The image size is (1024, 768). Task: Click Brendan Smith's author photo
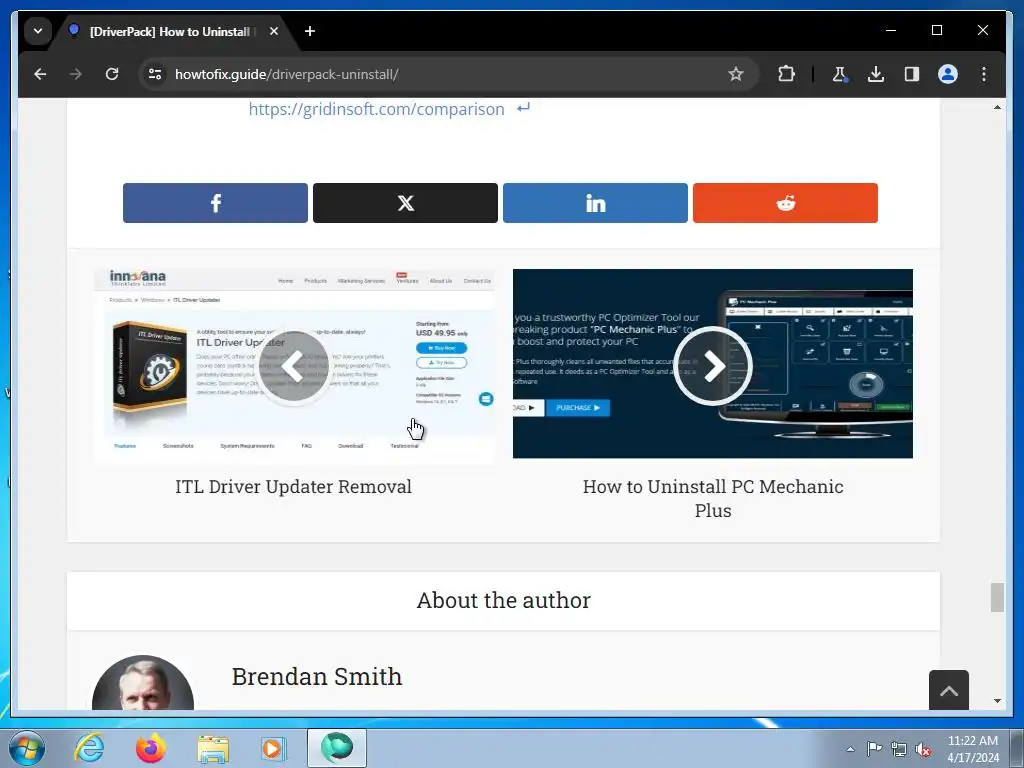pyautogui.click(x=143, y=683)
